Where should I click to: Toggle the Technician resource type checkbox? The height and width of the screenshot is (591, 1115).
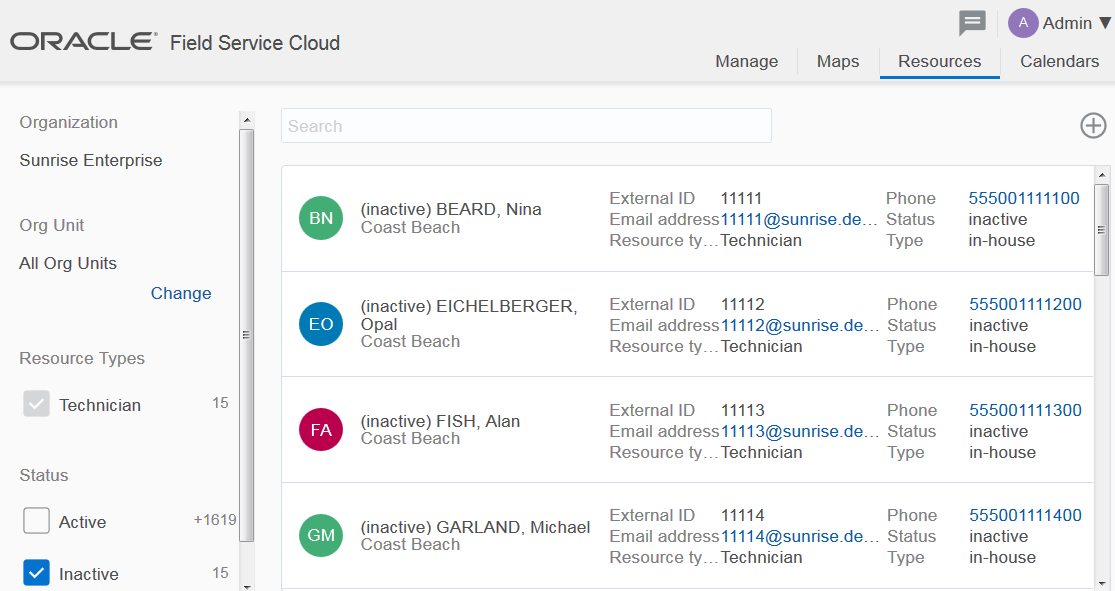[37, 404]
